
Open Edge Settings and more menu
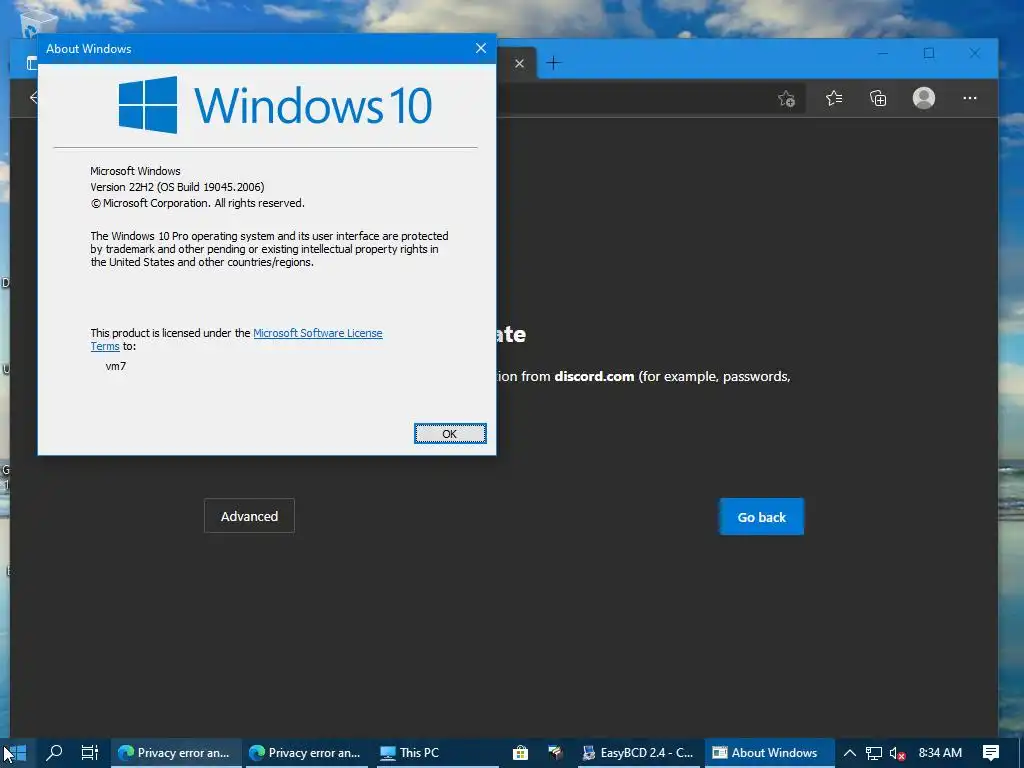point(970,99)
